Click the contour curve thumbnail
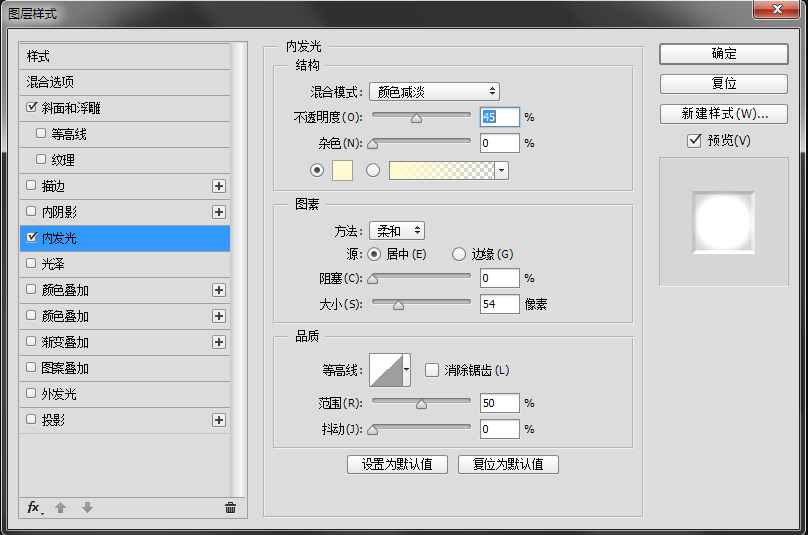 (386, 370)
